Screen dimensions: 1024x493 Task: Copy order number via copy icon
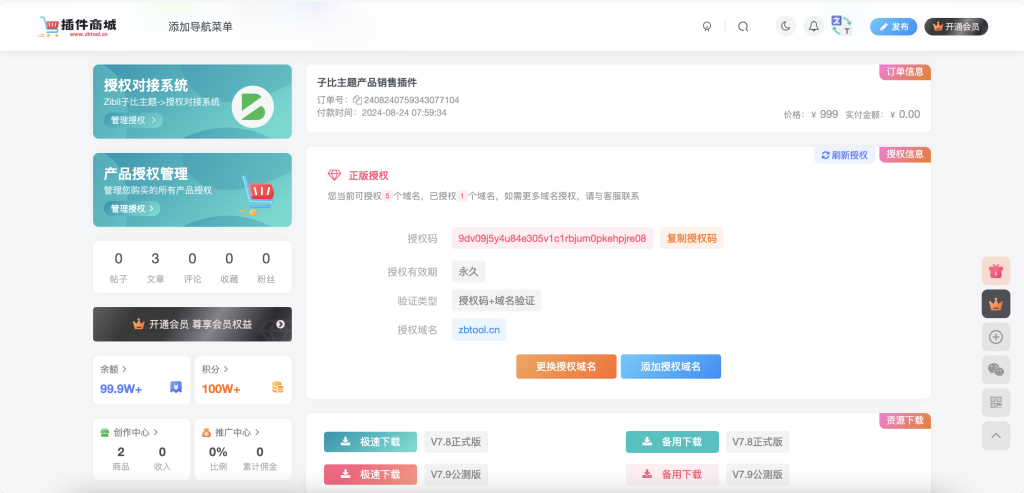click(357, 101)
